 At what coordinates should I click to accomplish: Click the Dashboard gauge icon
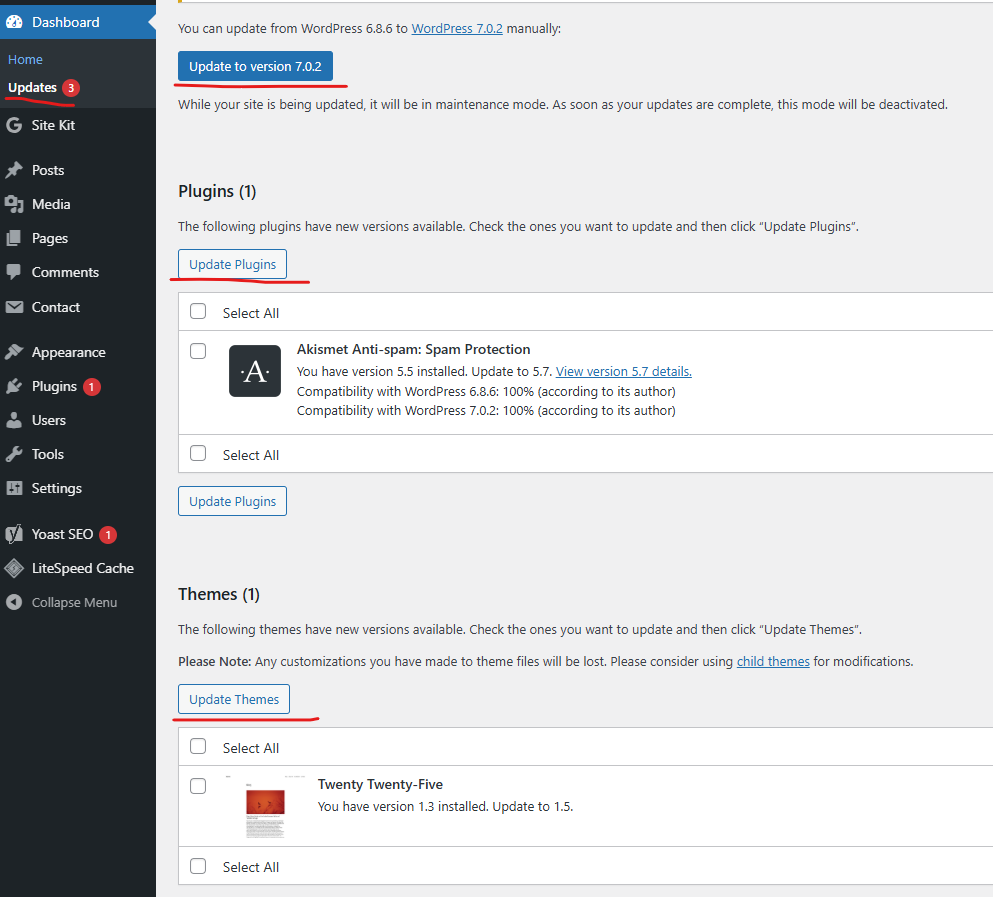point(14,22)
